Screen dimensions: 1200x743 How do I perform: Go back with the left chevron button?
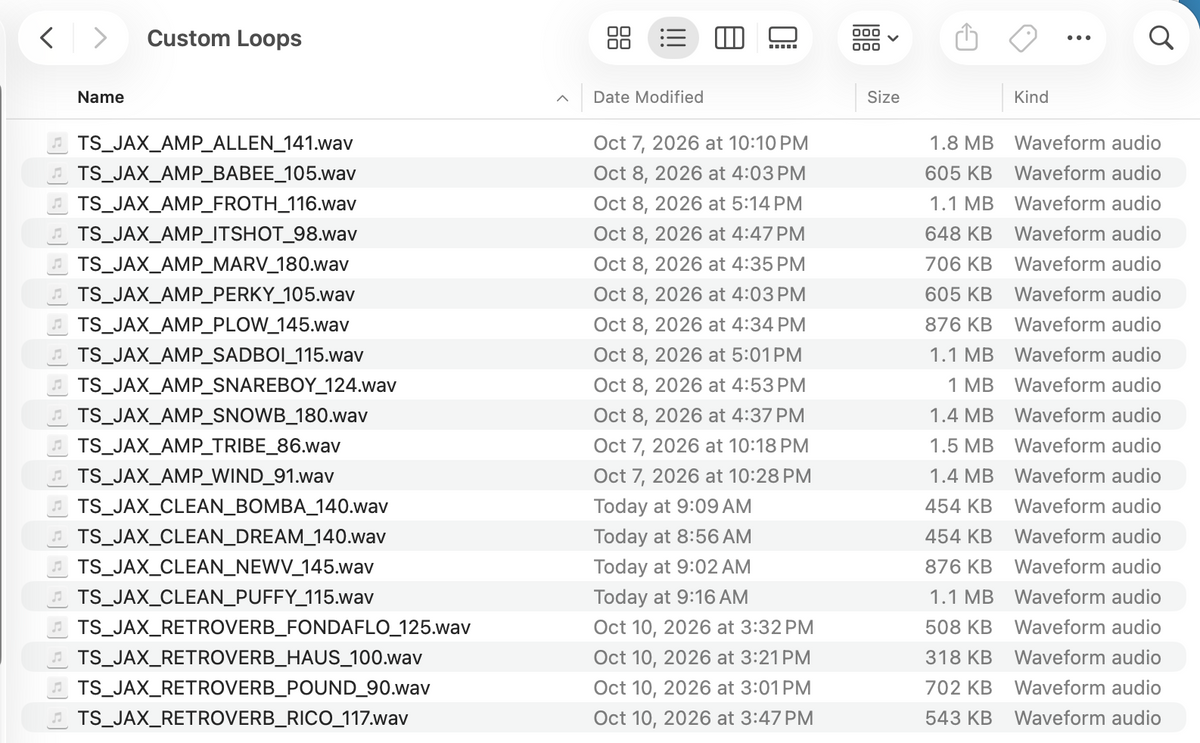[47, 38]
